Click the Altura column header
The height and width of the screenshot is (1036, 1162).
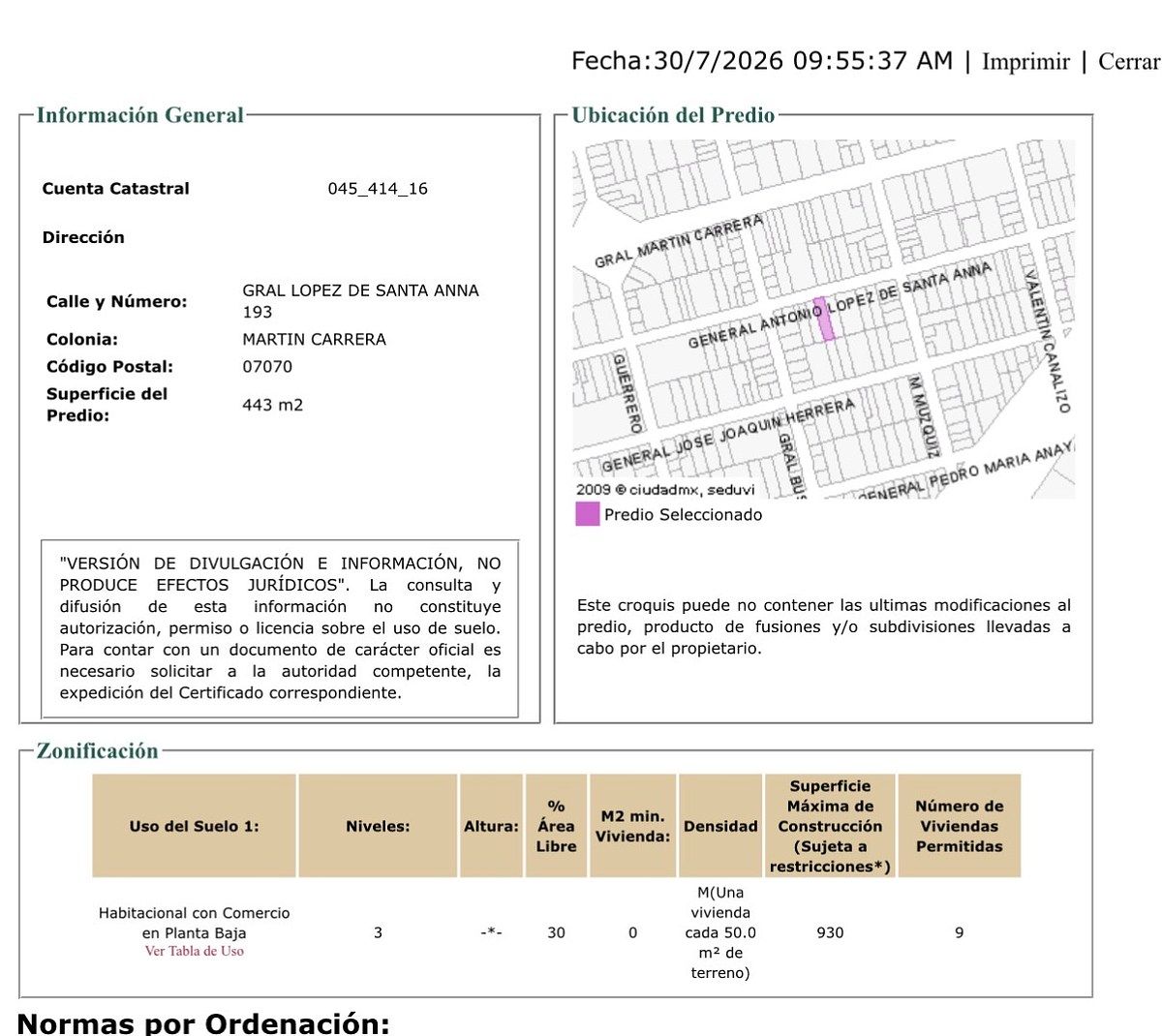point(491,826)
